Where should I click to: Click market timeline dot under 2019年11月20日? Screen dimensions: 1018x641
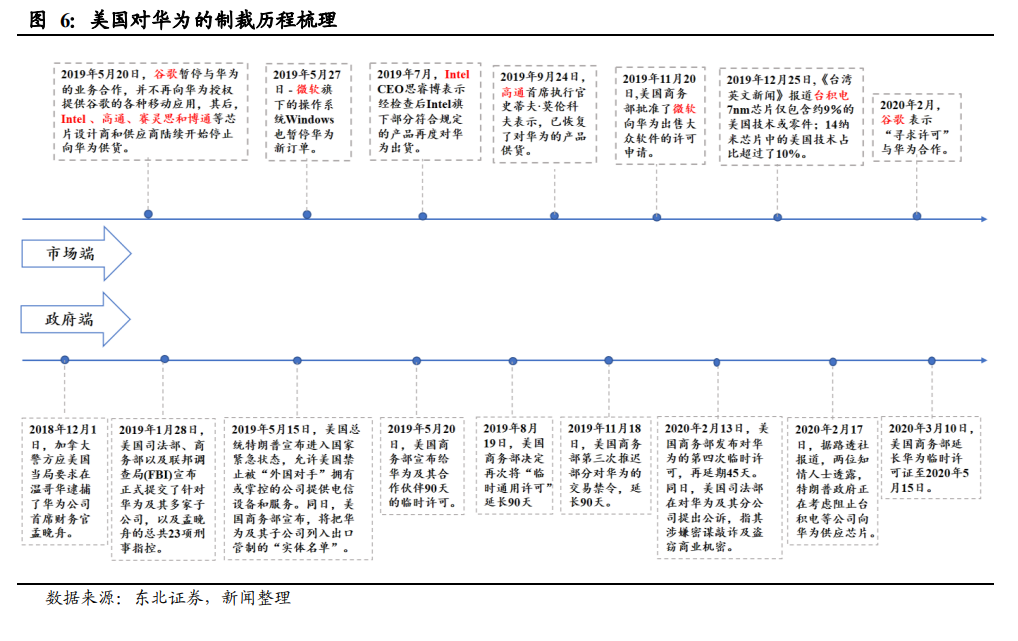click(x=657, y=218)
